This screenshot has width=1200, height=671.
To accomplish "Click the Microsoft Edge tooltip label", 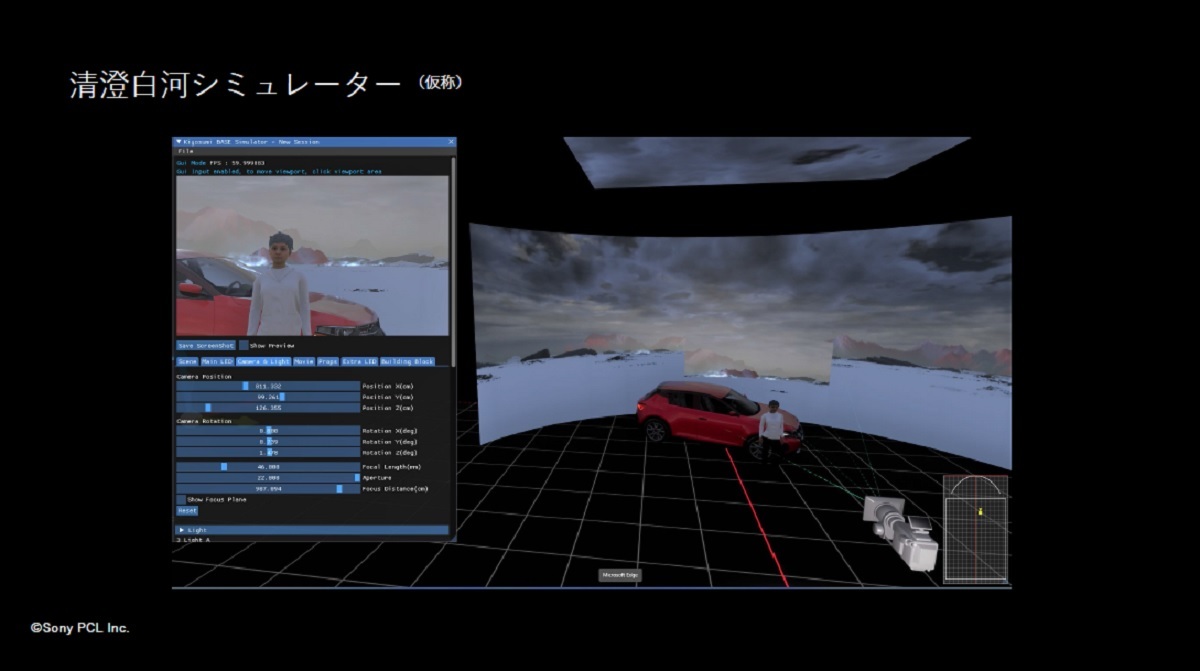I will click(620, 575).
